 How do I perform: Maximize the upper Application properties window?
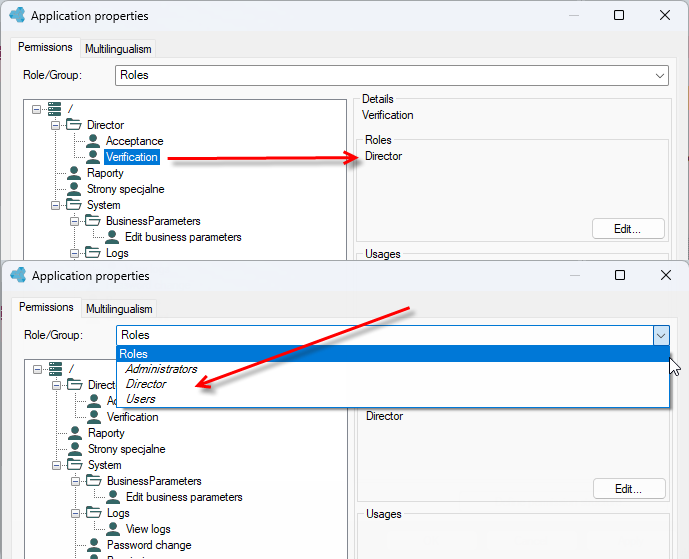coord(619,15)
